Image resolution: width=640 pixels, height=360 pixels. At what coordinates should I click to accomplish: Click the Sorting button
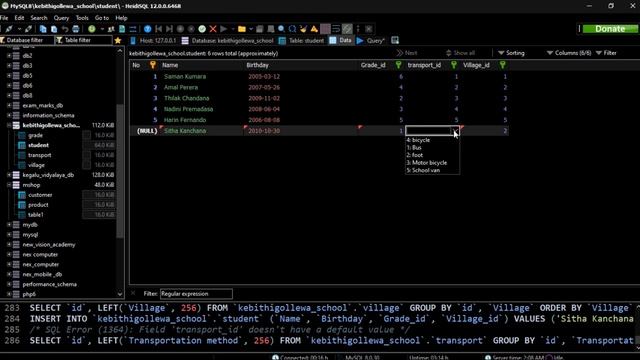tap(511, 53)
